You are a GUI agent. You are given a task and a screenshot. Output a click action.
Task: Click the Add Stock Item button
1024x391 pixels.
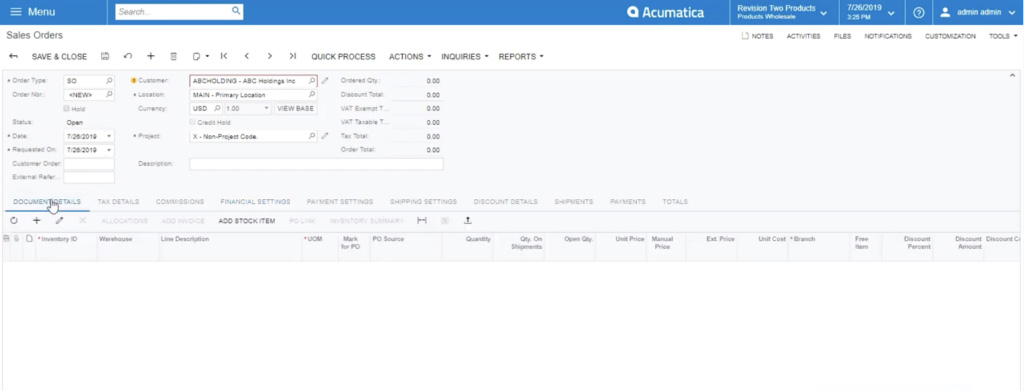[x=247, y=221]
